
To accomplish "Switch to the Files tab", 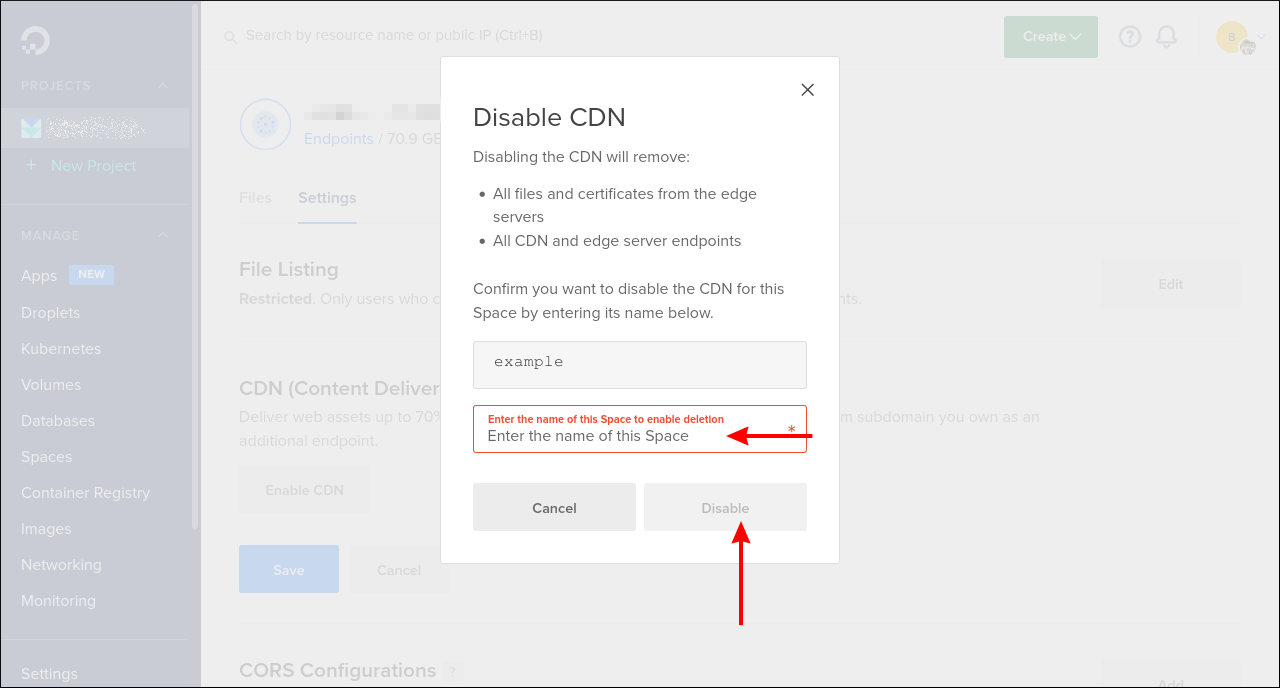I will tap(255, 198).
